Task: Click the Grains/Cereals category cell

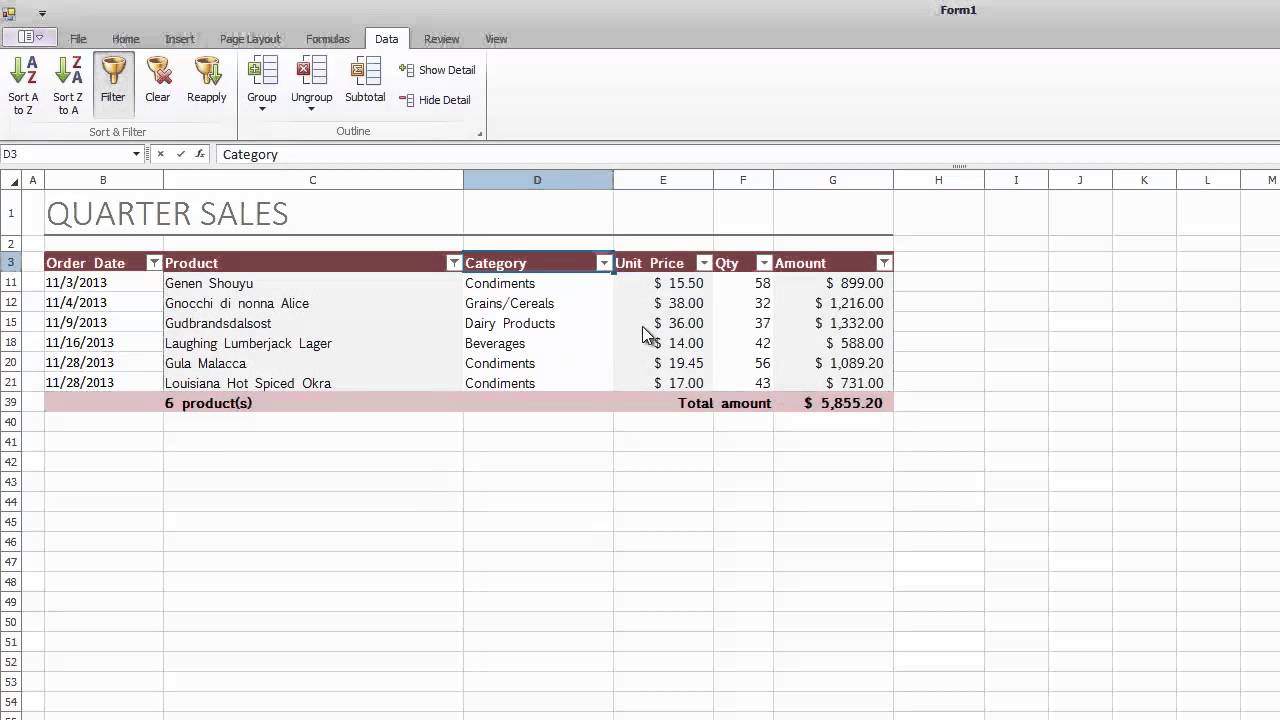Action: point(538,303)
